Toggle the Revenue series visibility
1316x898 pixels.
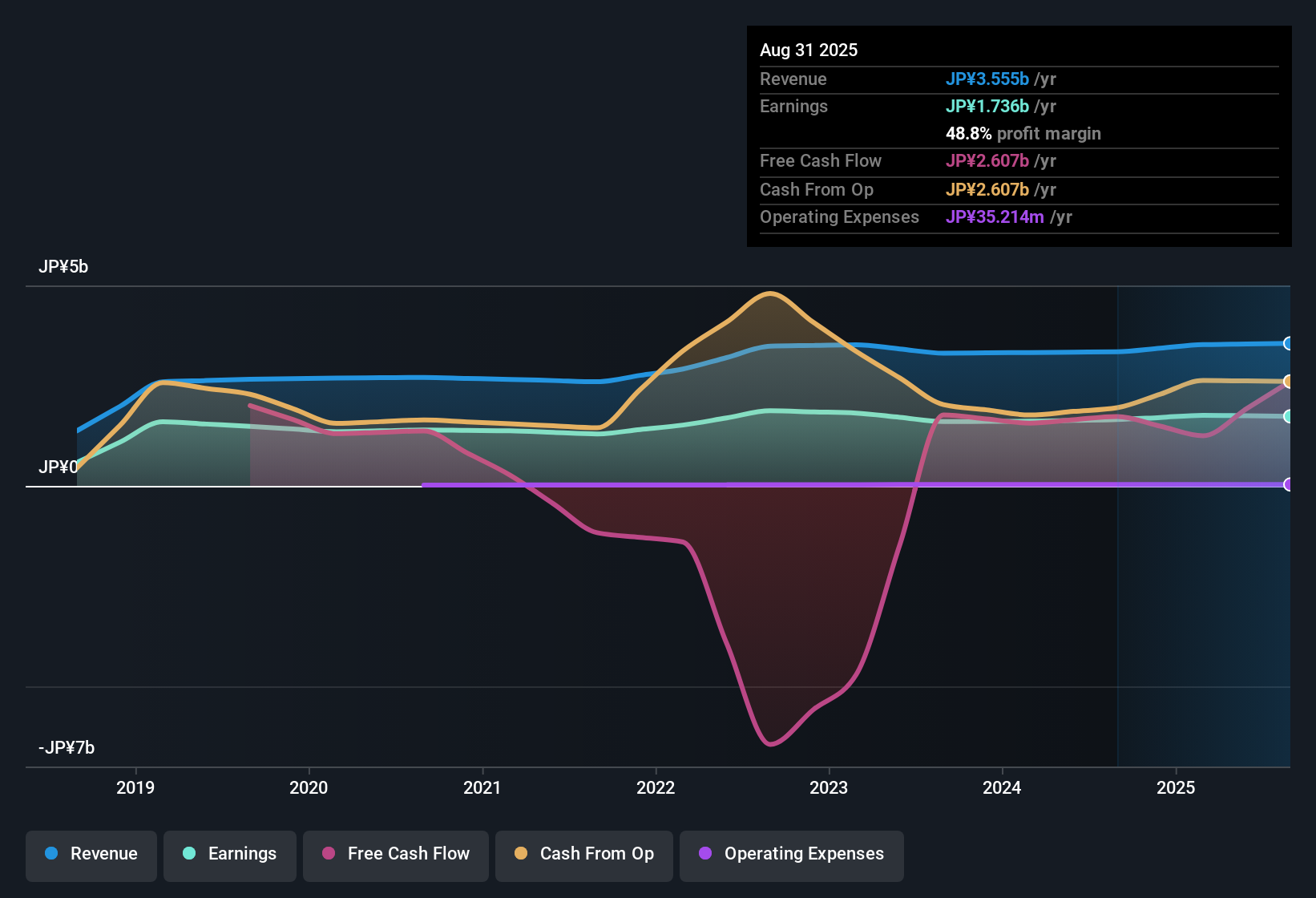pos(91,855)
